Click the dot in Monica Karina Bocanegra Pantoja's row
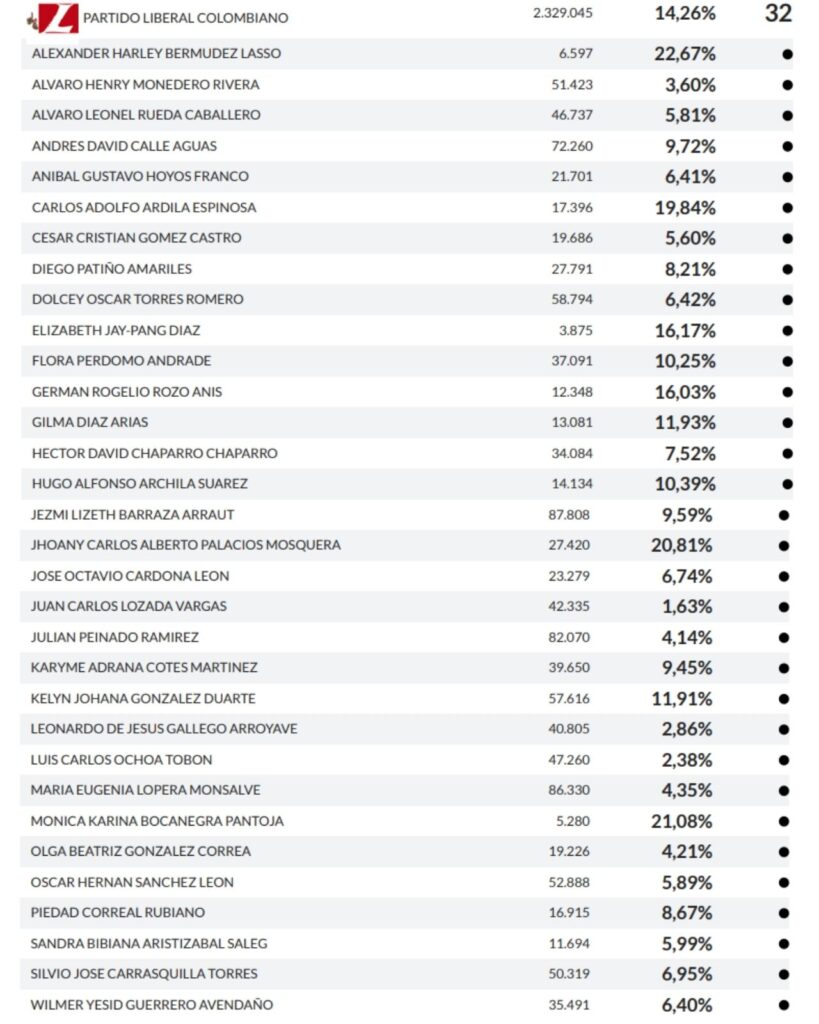 pyautogui.click(x=784, y=822)
